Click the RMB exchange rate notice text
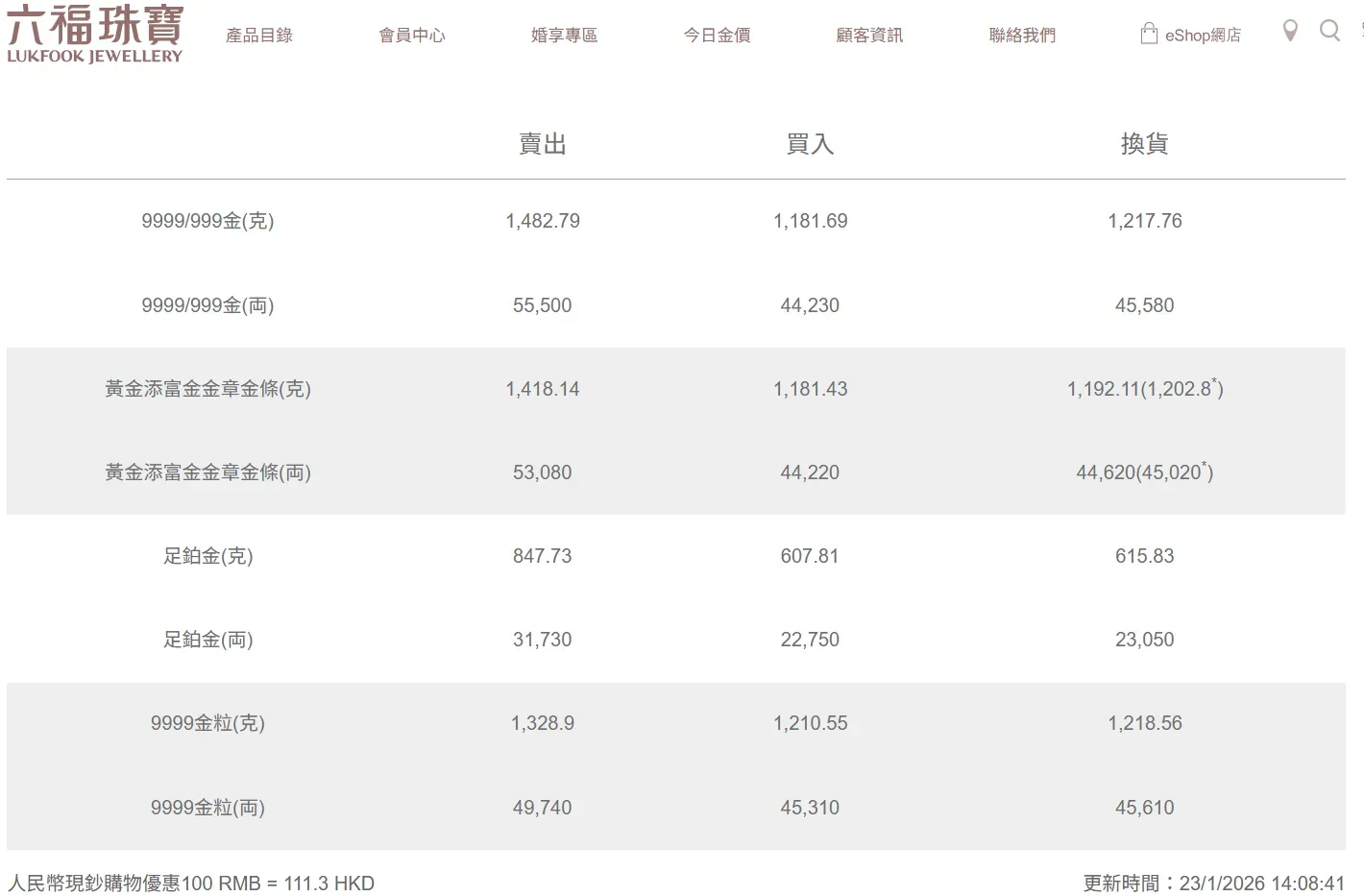Screen dimensions: 1364x896 [x=191, y=883]
